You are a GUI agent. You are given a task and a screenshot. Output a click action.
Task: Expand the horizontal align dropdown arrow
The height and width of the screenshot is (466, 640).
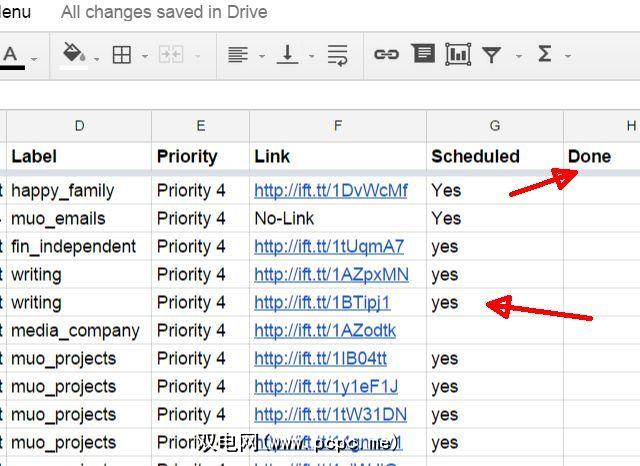point(261,56)
